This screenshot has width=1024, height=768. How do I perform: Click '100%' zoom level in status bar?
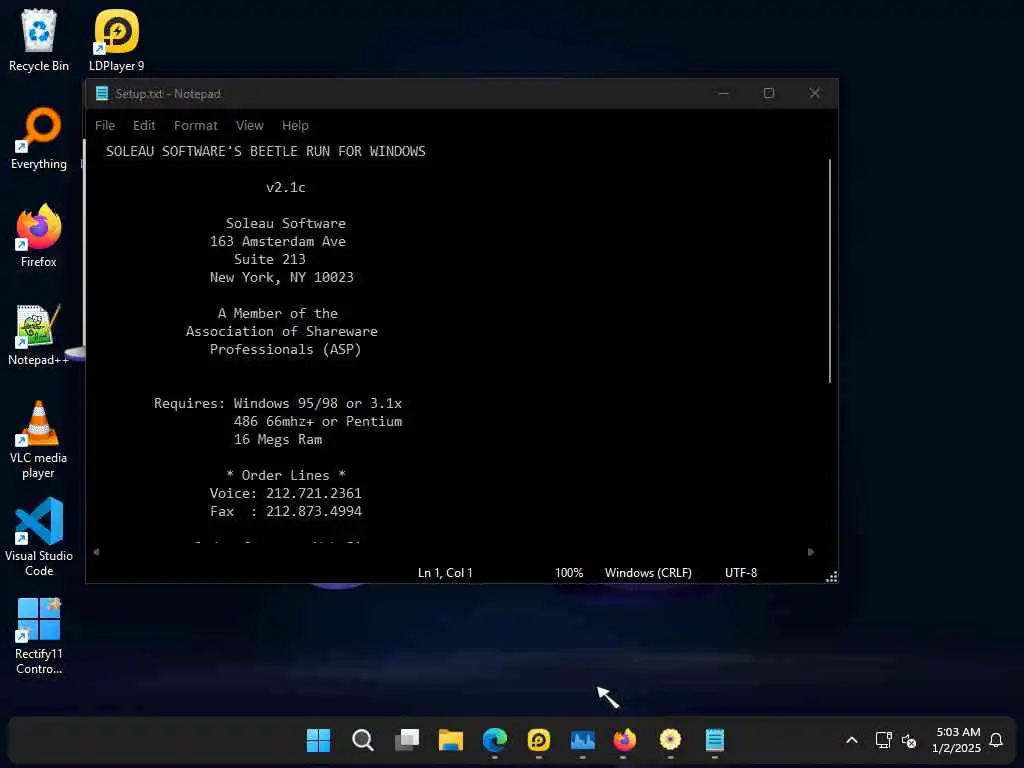pyautogui.click(x=569, y=573)
